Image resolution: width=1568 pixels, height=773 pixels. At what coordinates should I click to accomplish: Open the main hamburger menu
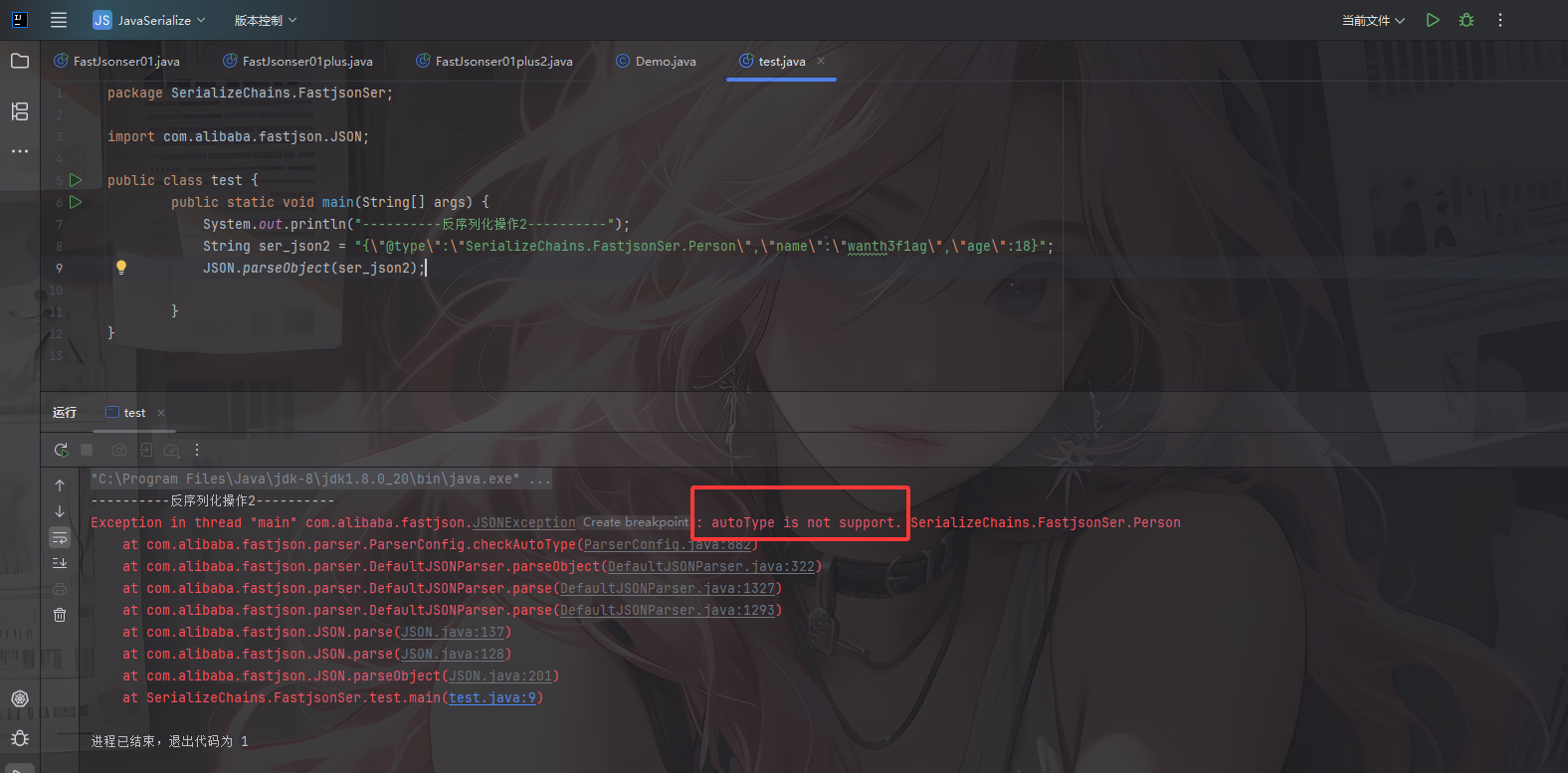[x=59, y=20]
